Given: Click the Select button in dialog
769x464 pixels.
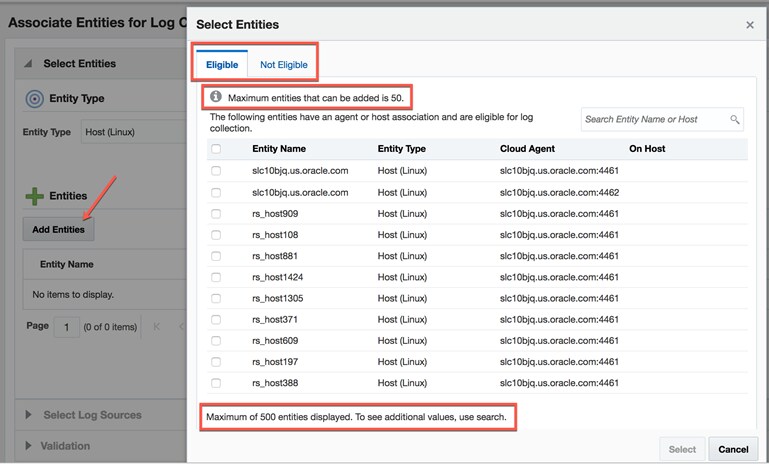Looking at the screenshot, I should [682, 449].
